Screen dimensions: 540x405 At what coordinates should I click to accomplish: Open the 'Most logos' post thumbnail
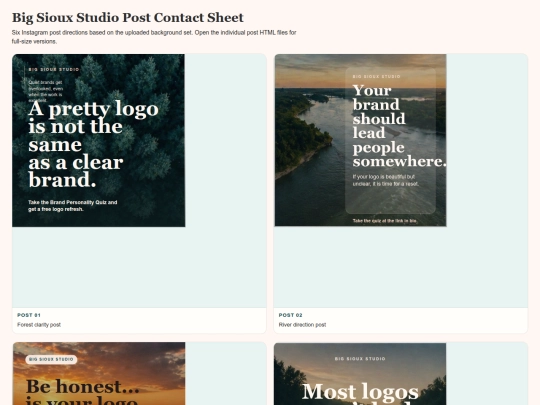(x=360, y=374)
